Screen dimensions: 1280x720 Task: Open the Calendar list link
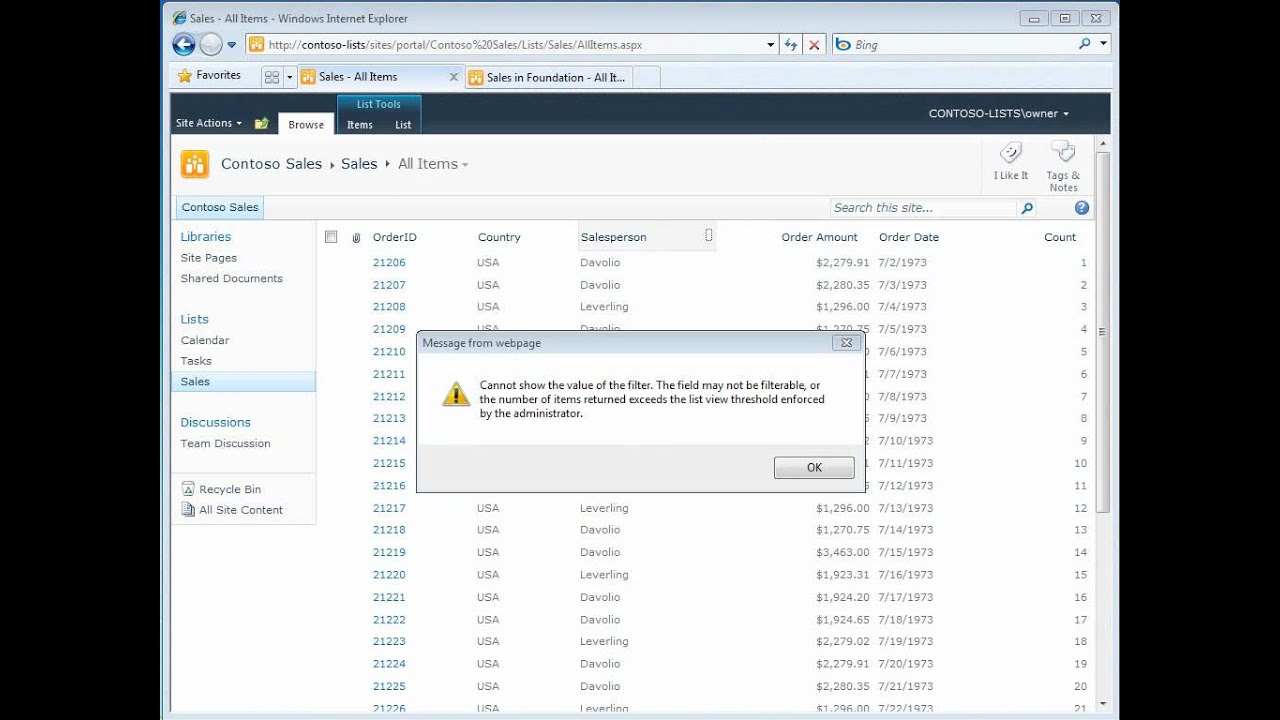point(205,341)
